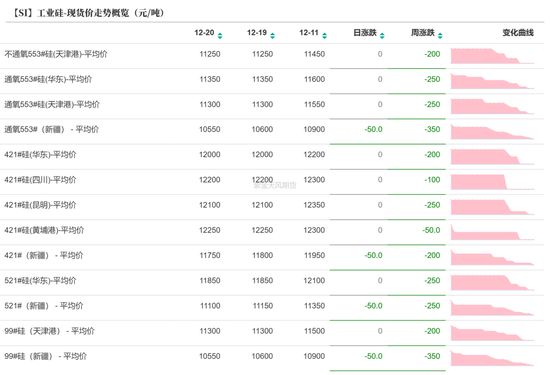Open trend chart for 421#硅(黄埔港)

point(492,232)
